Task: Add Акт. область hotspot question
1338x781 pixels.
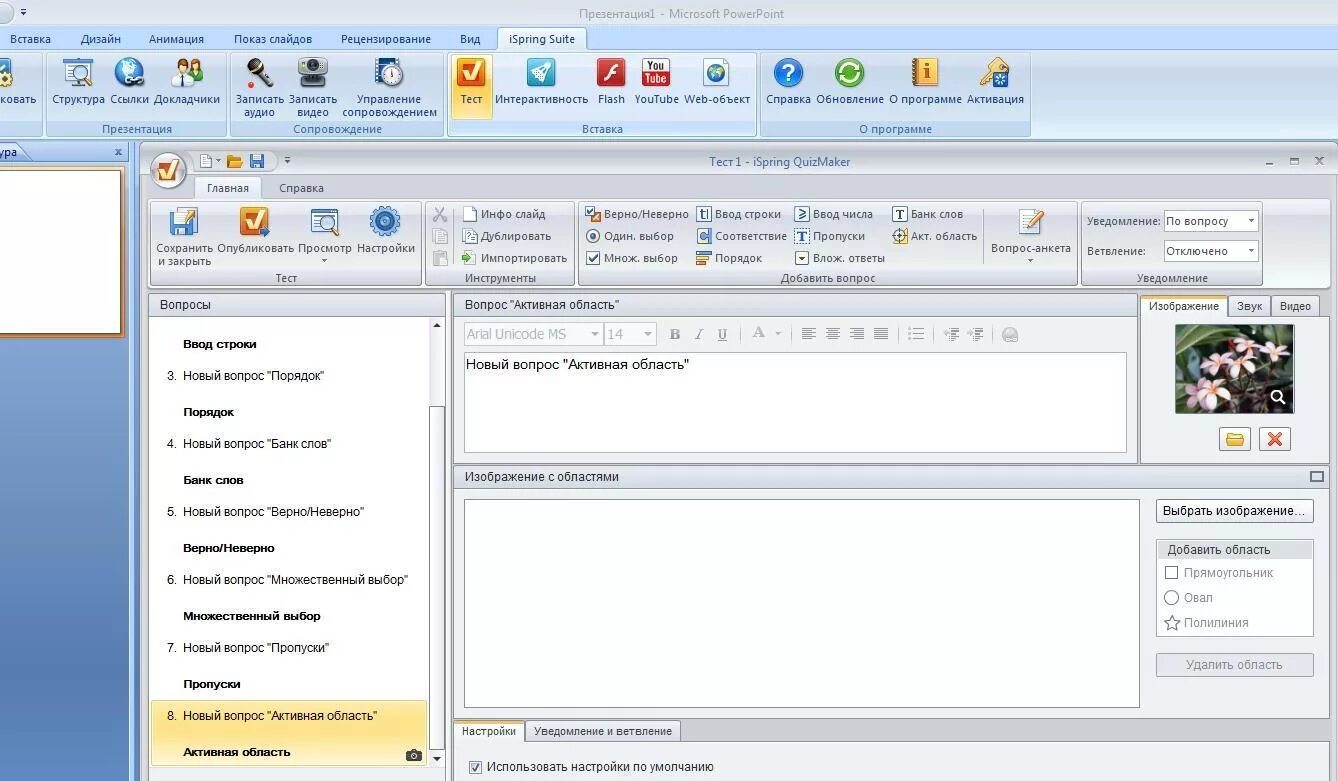Action: coord(934,236)
